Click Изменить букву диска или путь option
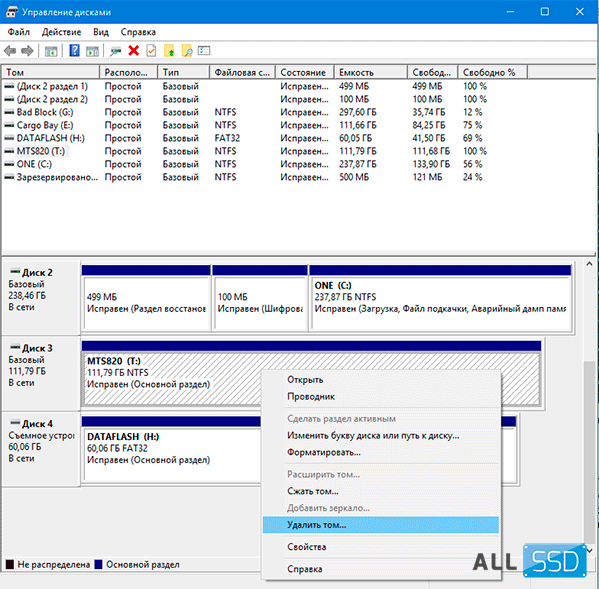 [373, 435]
